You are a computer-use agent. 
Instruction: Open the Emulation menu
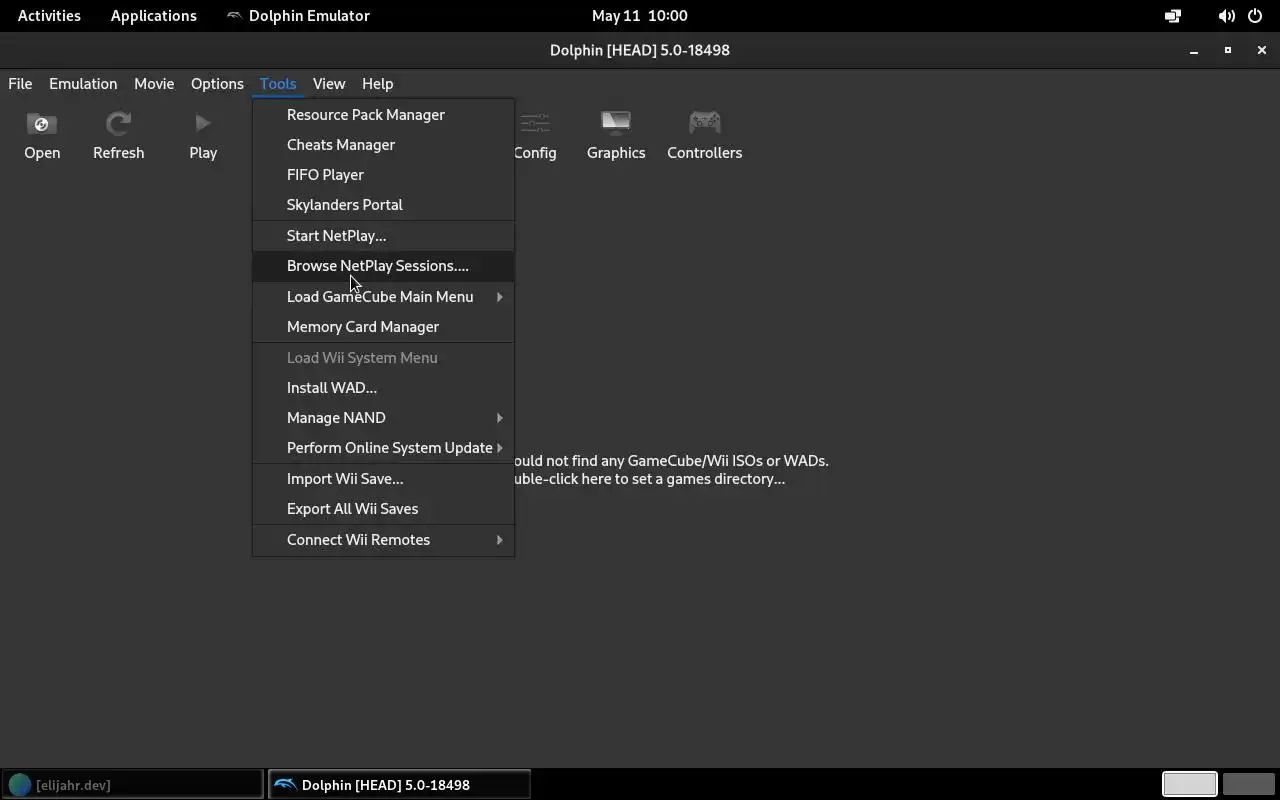83,84
